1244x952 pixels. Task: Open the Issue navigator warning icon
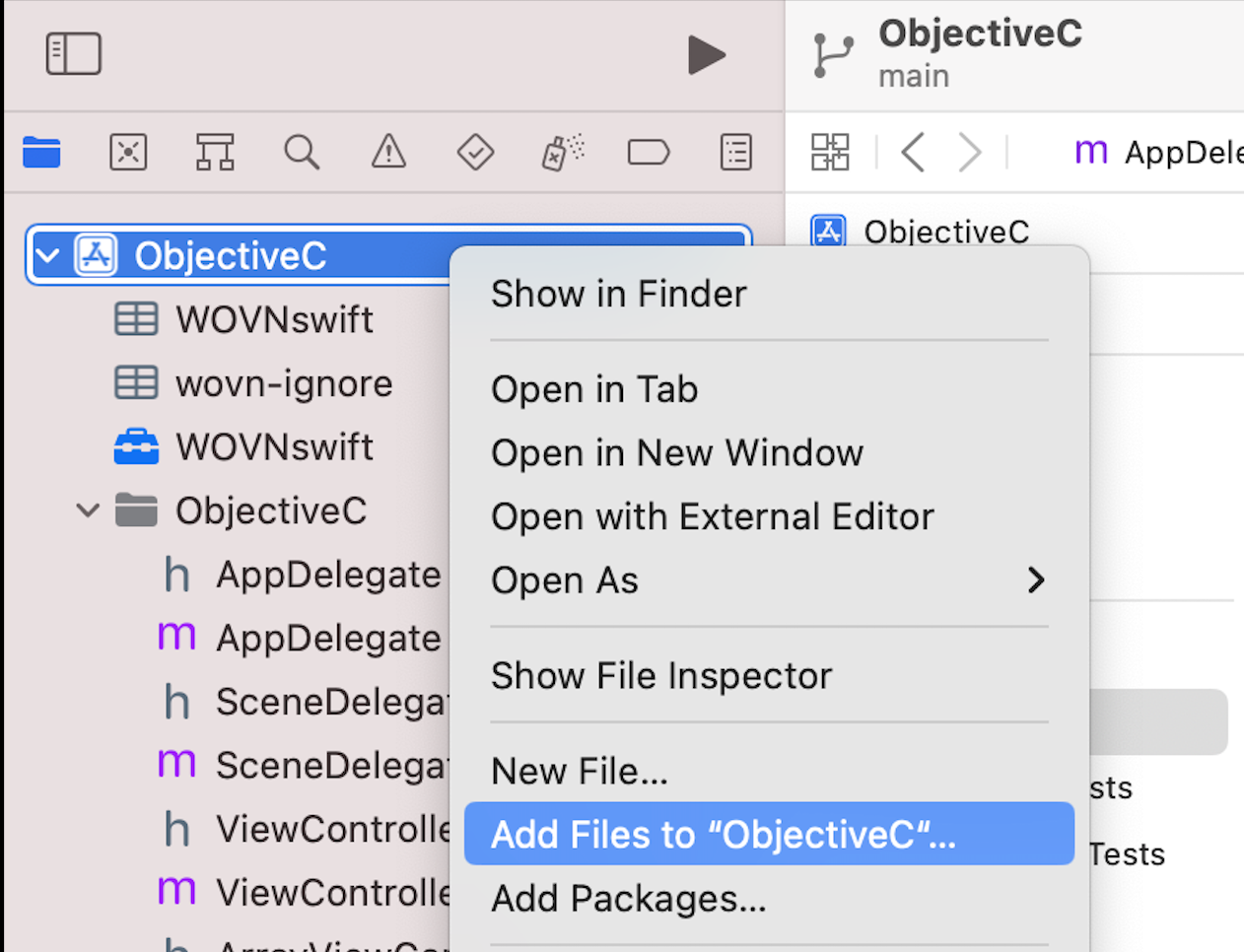(388, 153)
